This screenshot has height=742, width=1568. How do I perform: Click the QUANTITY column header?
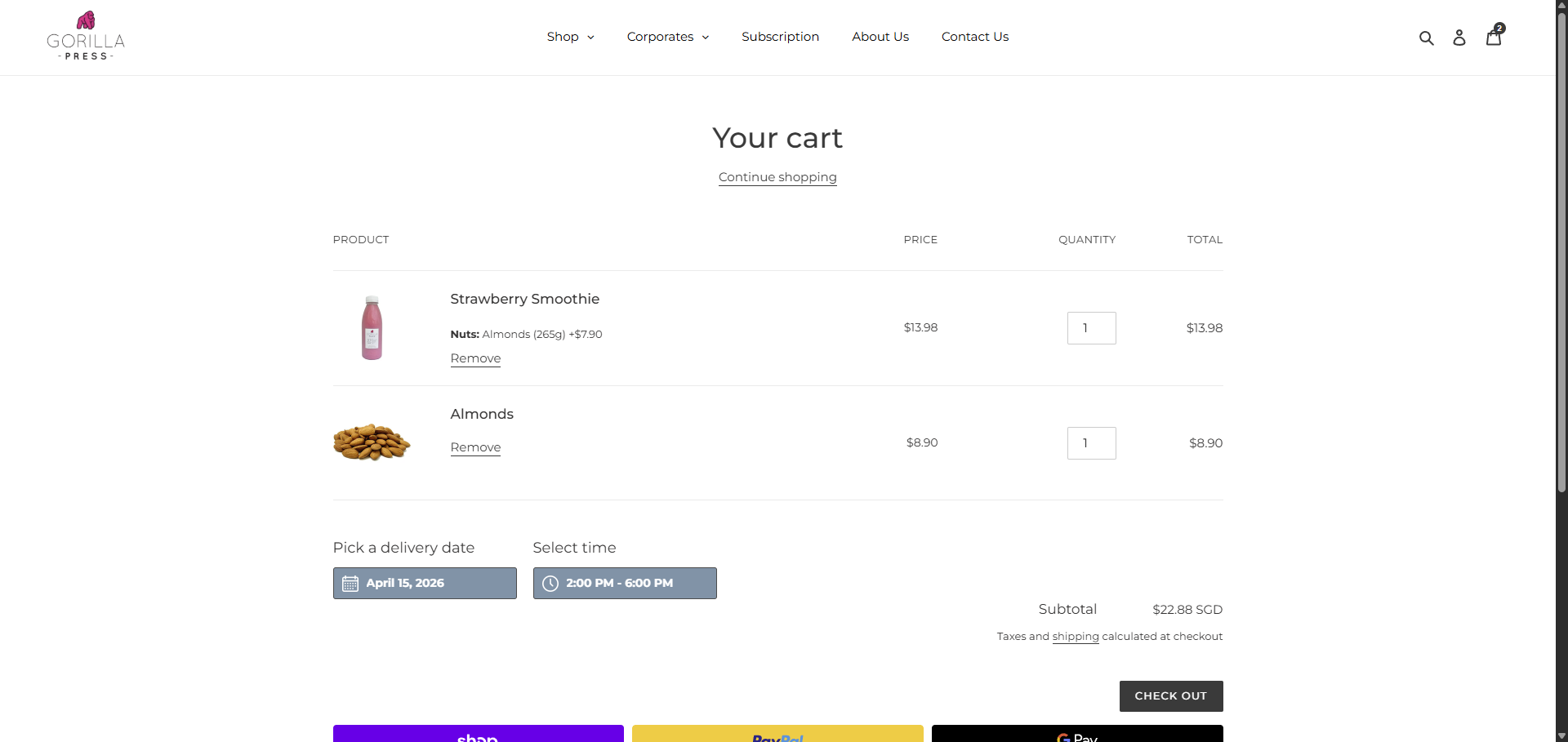coord(1087,240)
